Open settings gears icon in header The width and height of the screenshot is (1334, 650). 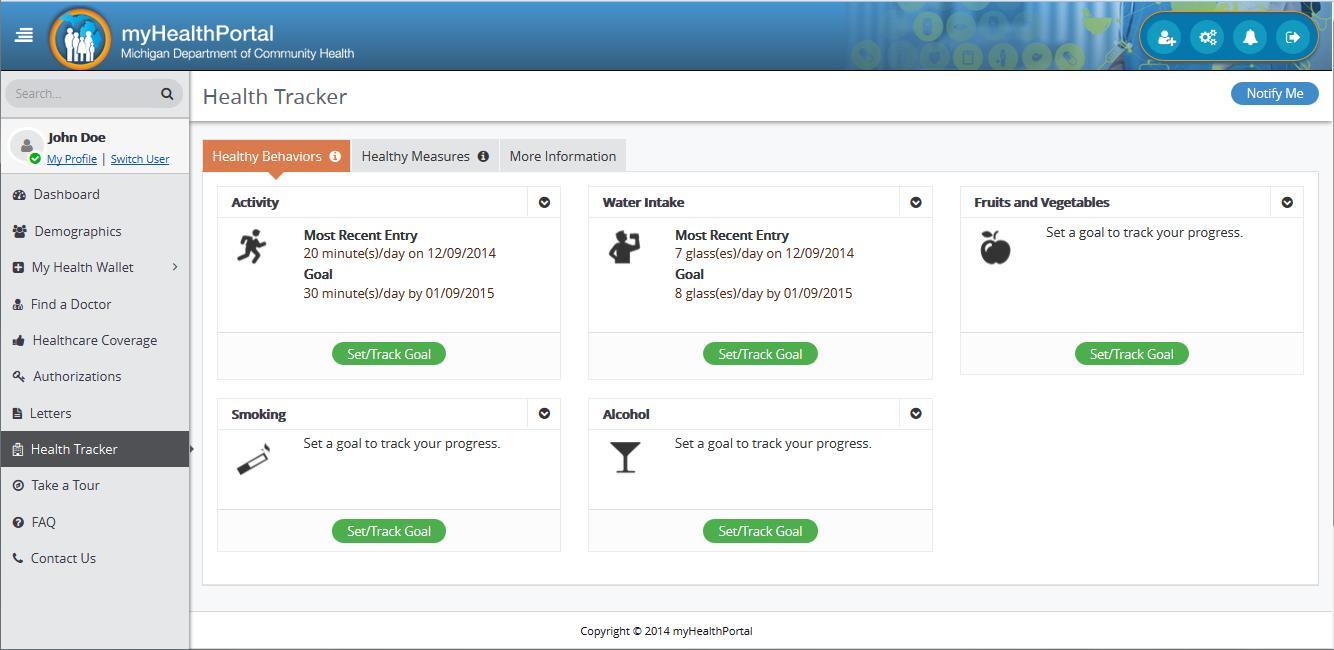(1208, 37)
